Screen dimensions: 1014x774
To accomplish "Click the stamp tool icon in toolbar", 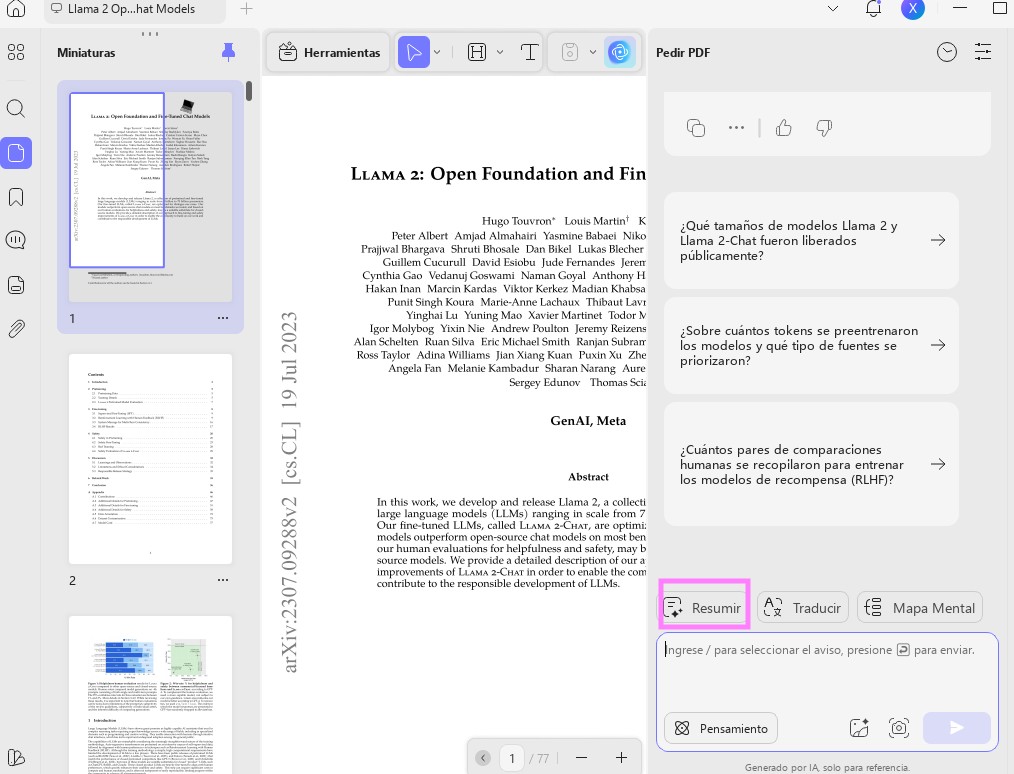I will pyautogui.click(x=569, y=52).
